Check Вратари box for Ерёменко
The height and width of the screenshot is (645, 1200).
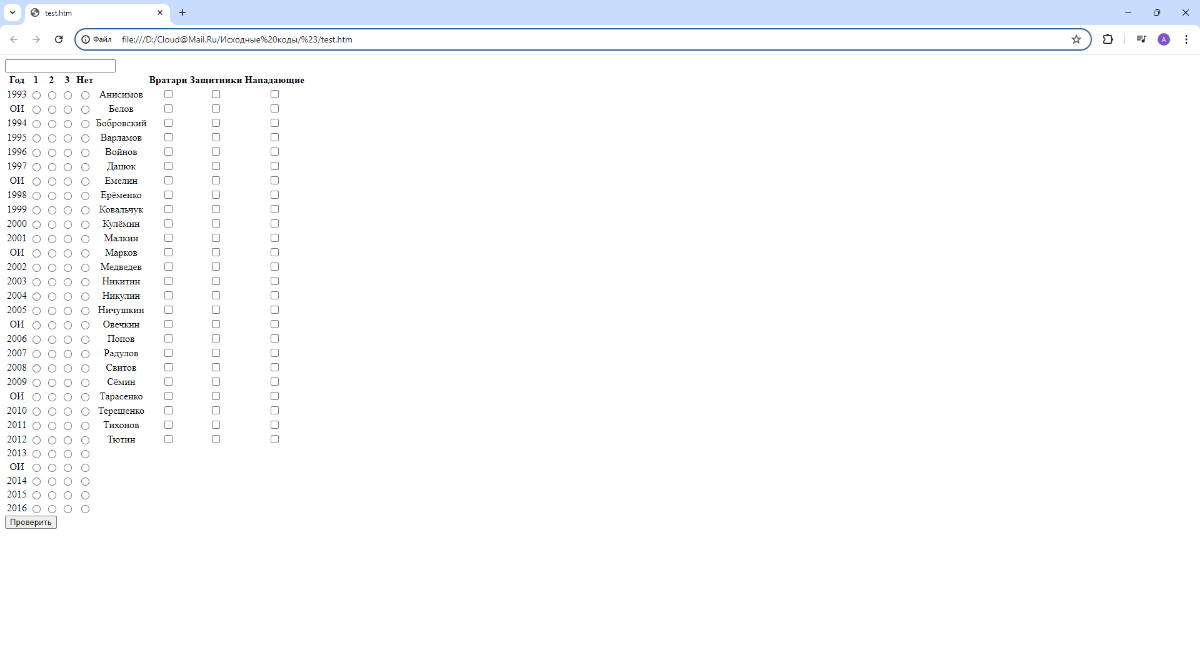tap(168, 195)
